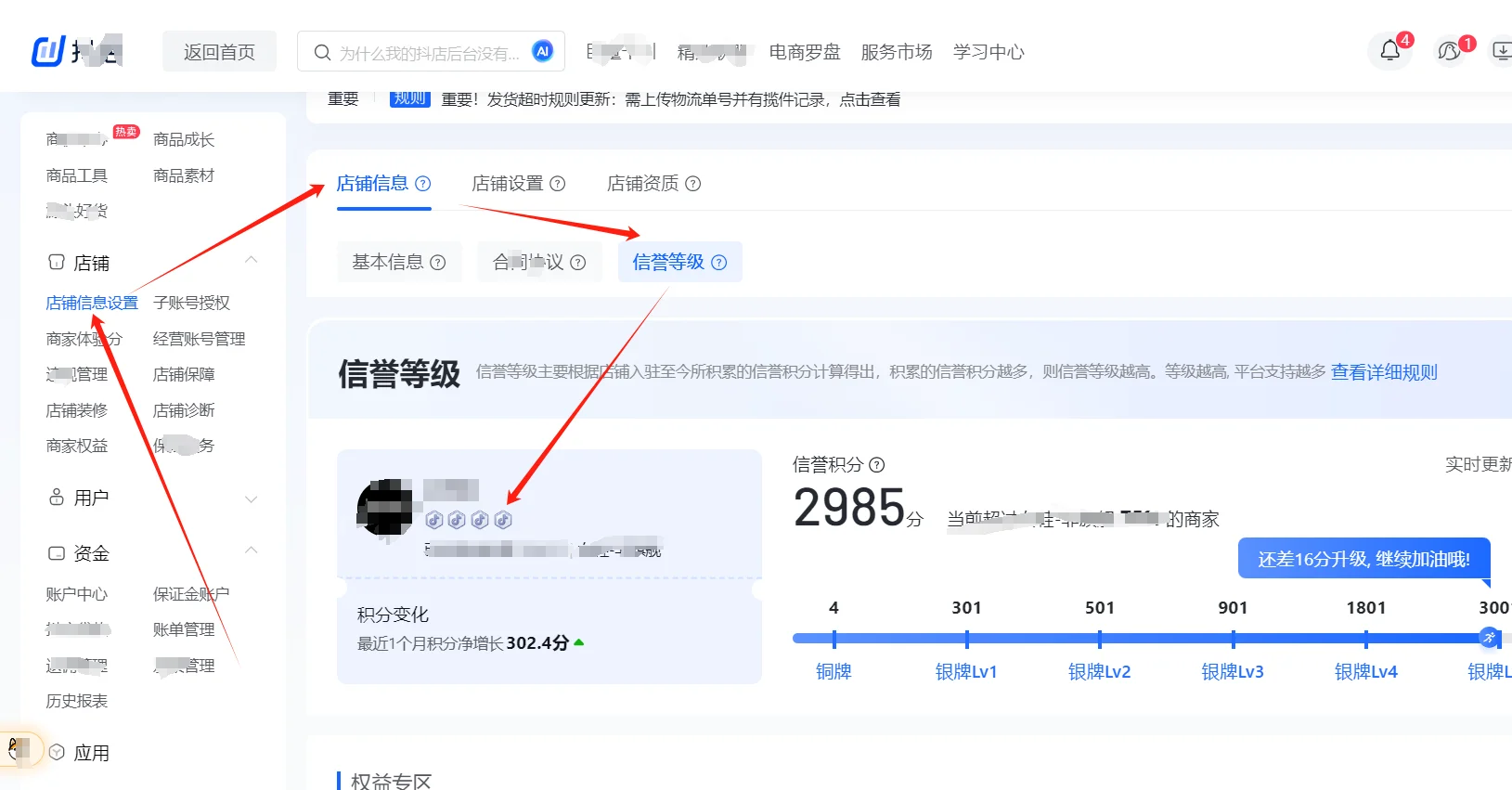Open 账单管理 in sidebar

point(184,629)
